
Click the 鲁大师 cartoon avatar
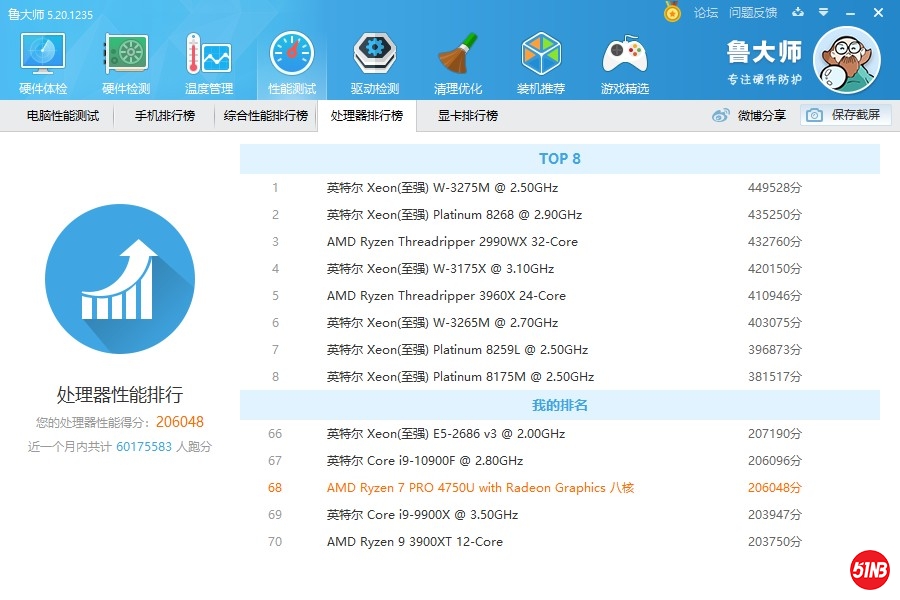(x=846, y=61)
